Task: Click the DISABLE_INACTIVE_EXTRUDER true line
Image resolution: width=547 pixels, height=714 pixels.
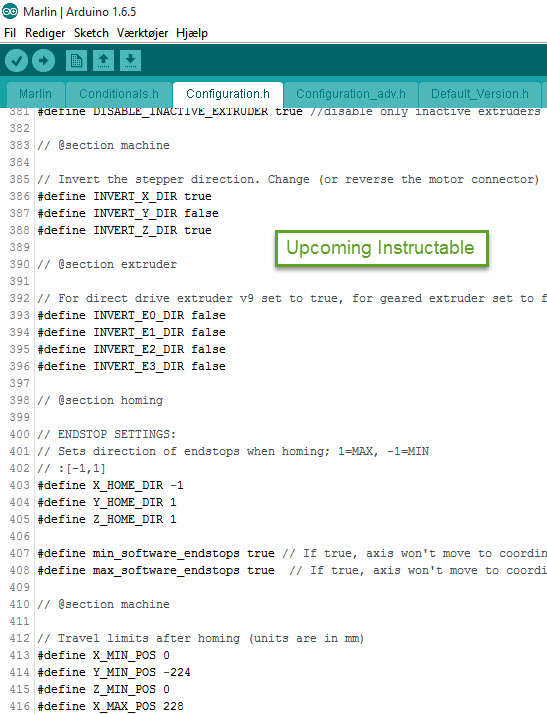Action: point(289,112)
